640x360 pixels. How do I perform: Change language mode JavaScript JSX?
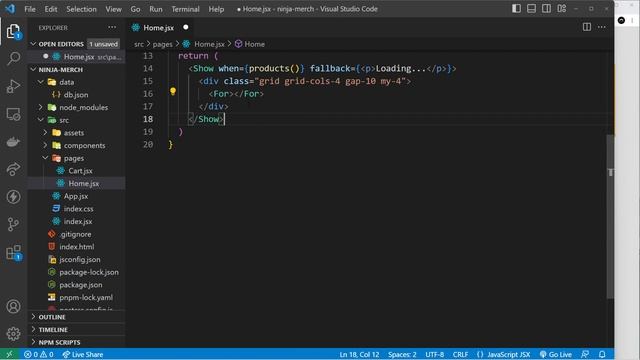509,354
